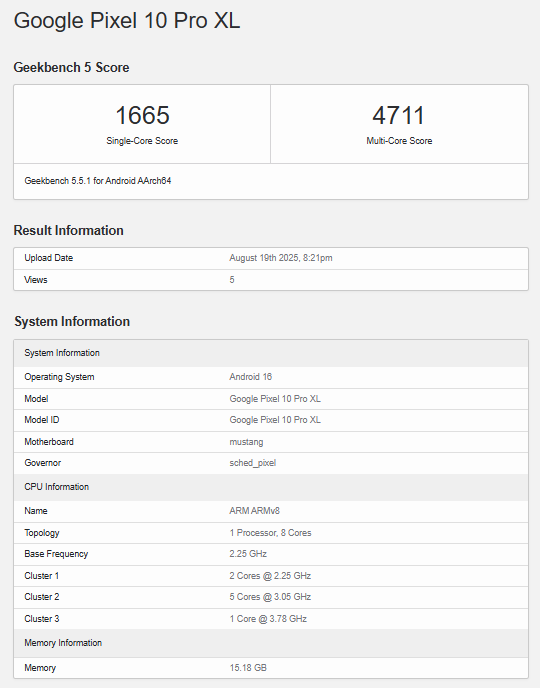540x688 pixels.
Task: Click the CPU Name value ARM ARMv8
Action: tap(254, 511)
